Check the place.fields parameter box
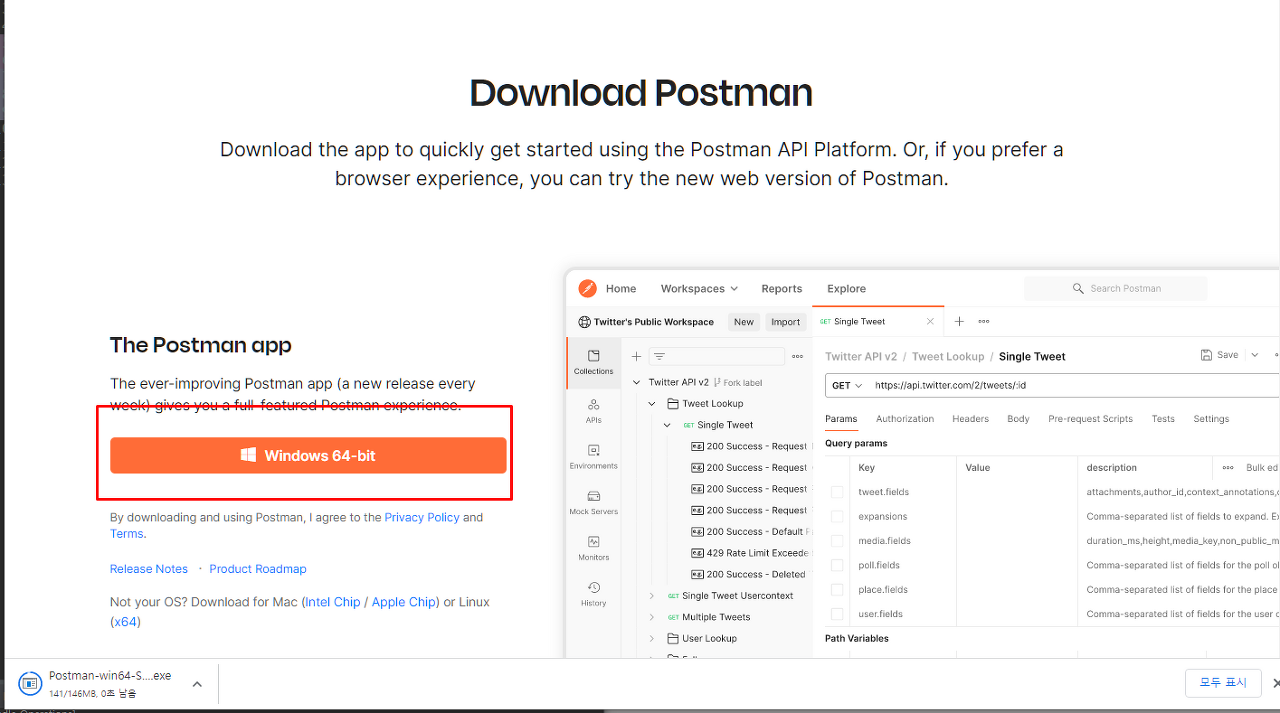 837,590
